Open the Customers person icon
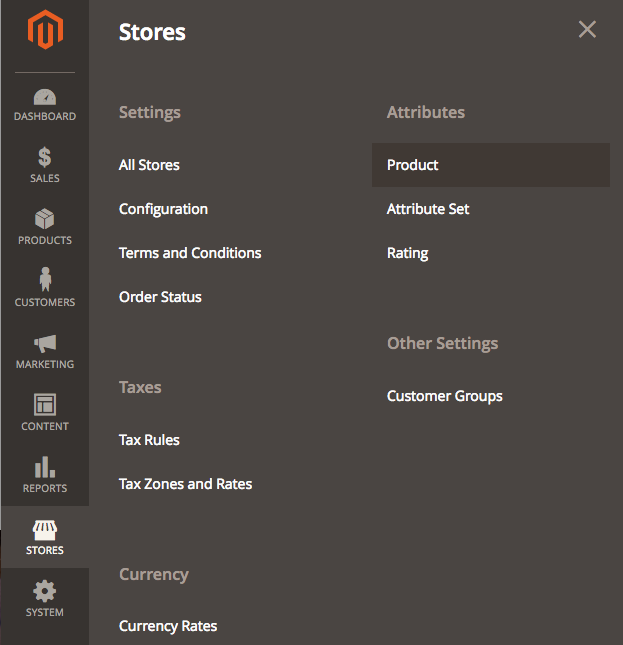Viewport: 623px width, 645px height. click(45, 279)
